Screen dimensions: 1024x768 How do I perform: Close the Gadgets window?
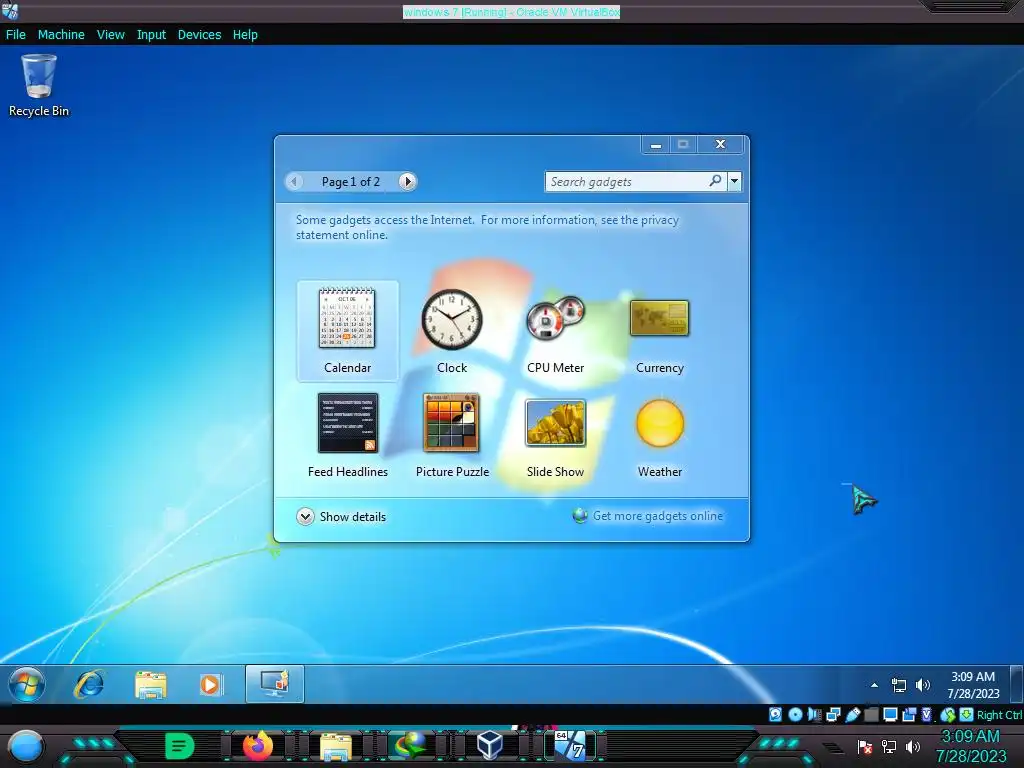point(720,144)
